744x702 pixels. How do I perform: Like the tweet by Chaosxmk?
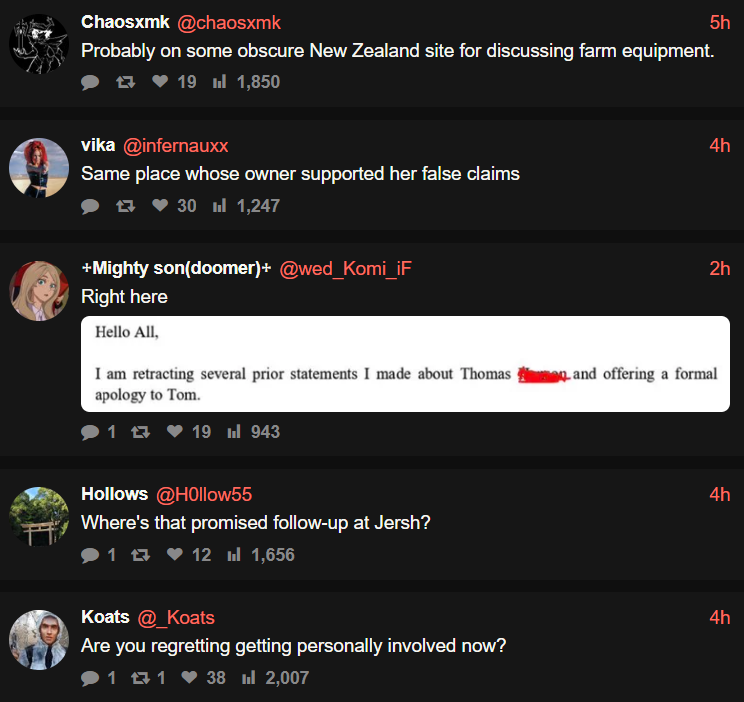tap(160, 82)
